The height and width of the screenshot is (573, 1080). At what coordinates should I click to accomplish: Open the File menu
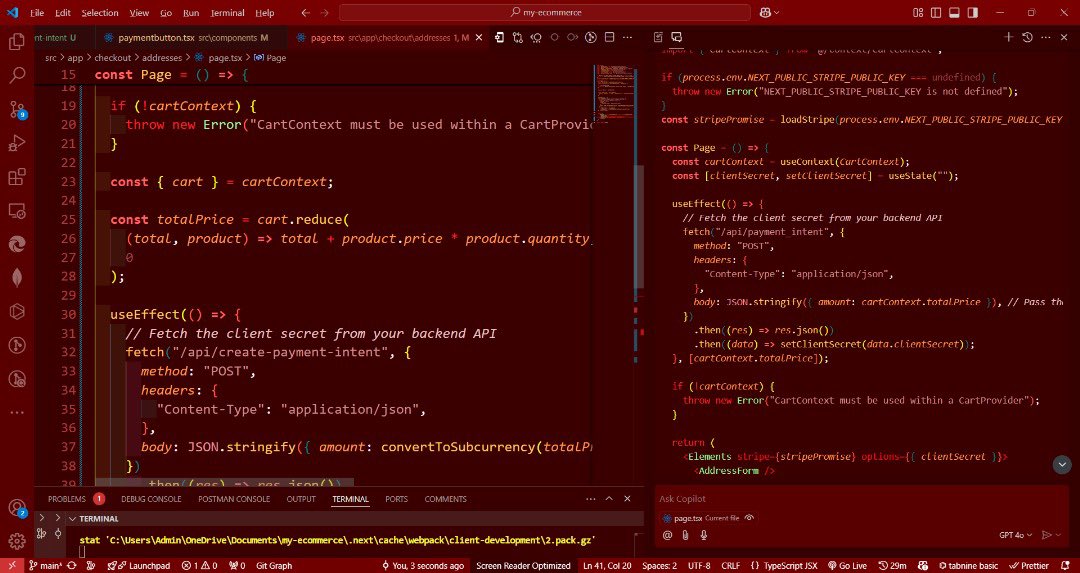(x=37, y=12)
